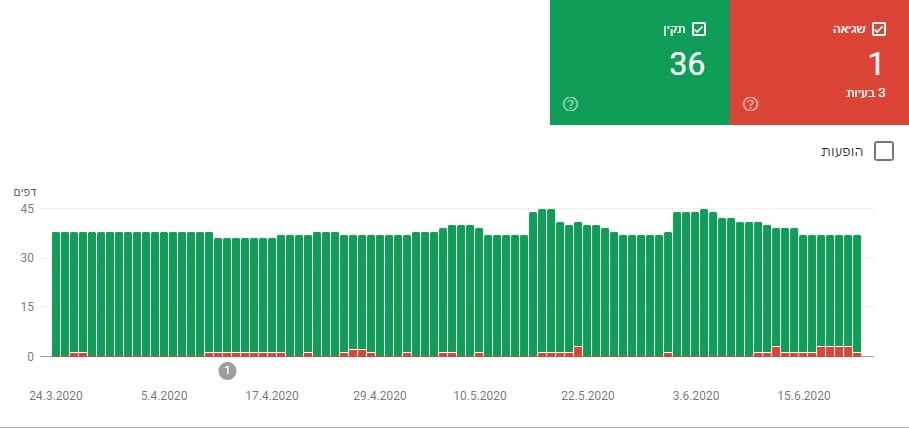Click the gray annotation marker numbered 1
Viewport: 909px width, 428px height.
[x=227, y=371]
